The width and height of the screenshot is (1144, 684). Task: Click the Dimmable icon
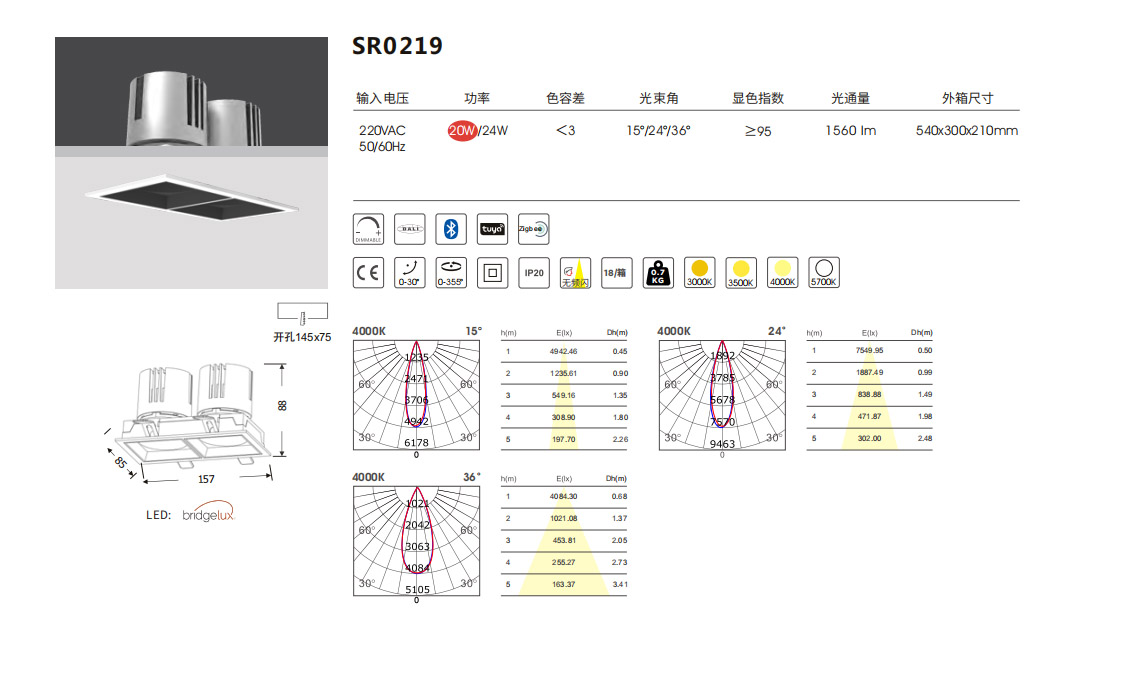(369, 229)
